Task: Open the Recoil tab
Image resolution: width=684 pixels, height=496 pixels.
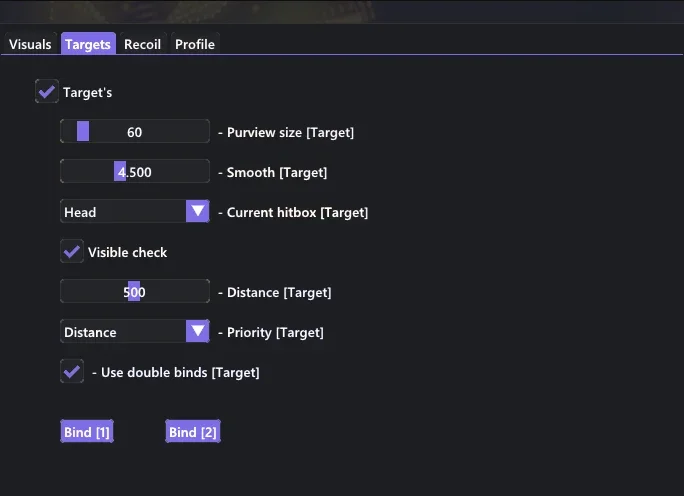Action: 143,44
